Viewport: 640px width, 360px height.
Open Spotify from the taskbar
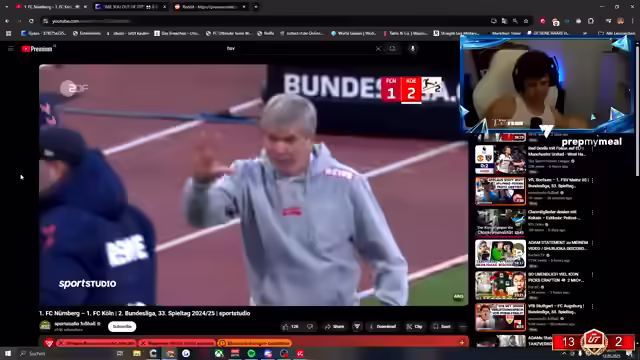[251, 353]
